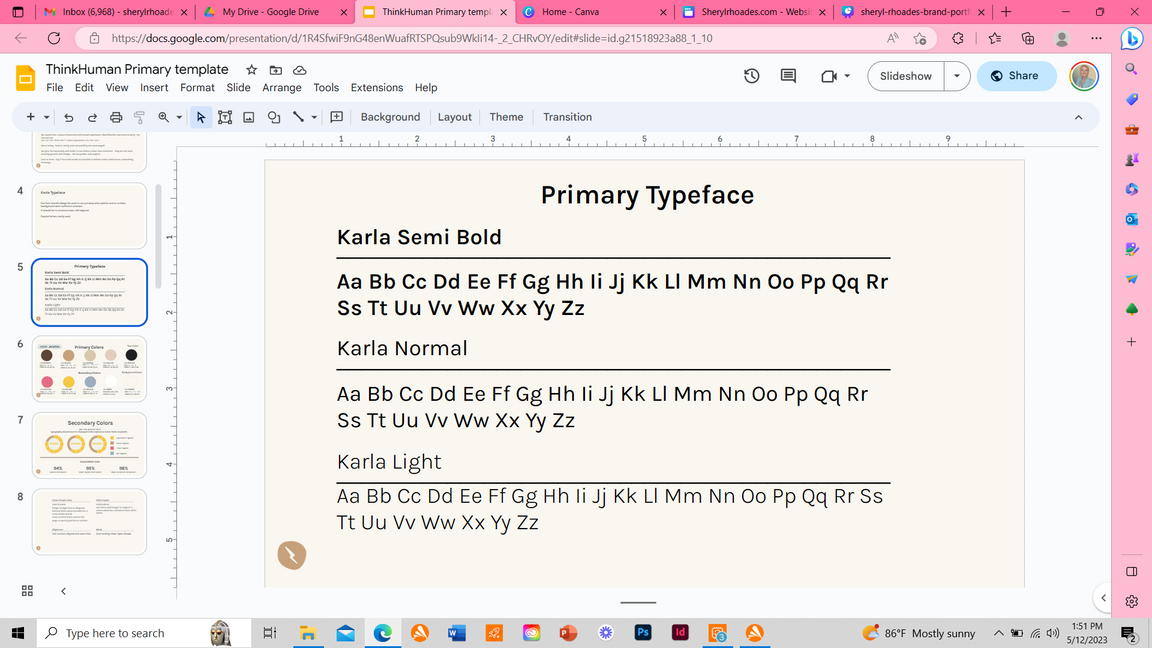Image resolution: width=1152 pixels, height=648 pixels.
Task: Expand the new slide layout dropdown
Action: tap(46, 117)
